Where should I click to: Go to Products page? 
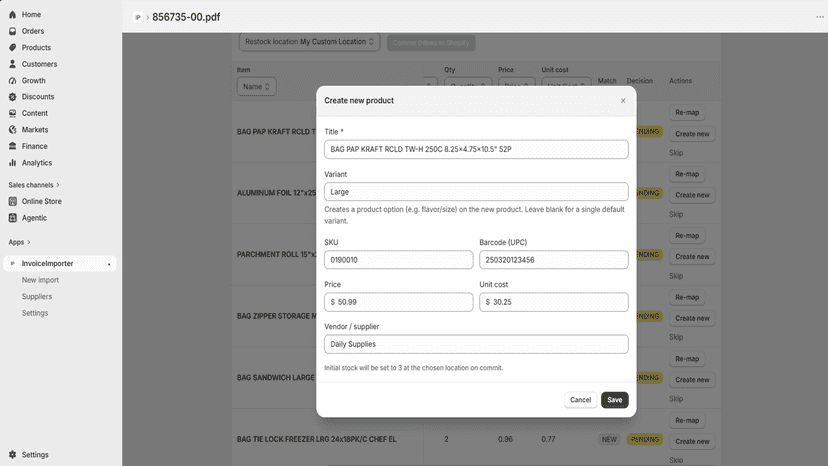pyautogui.click(x=36, y=48)
